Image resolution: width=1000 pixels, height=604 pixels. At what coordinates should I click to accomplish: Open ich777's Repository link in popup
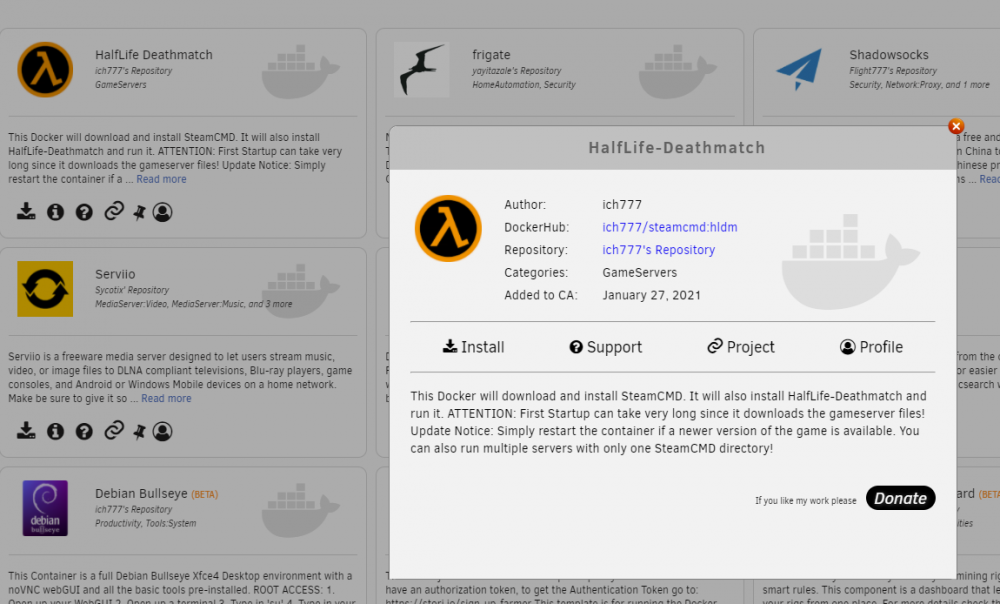(658, 250)
